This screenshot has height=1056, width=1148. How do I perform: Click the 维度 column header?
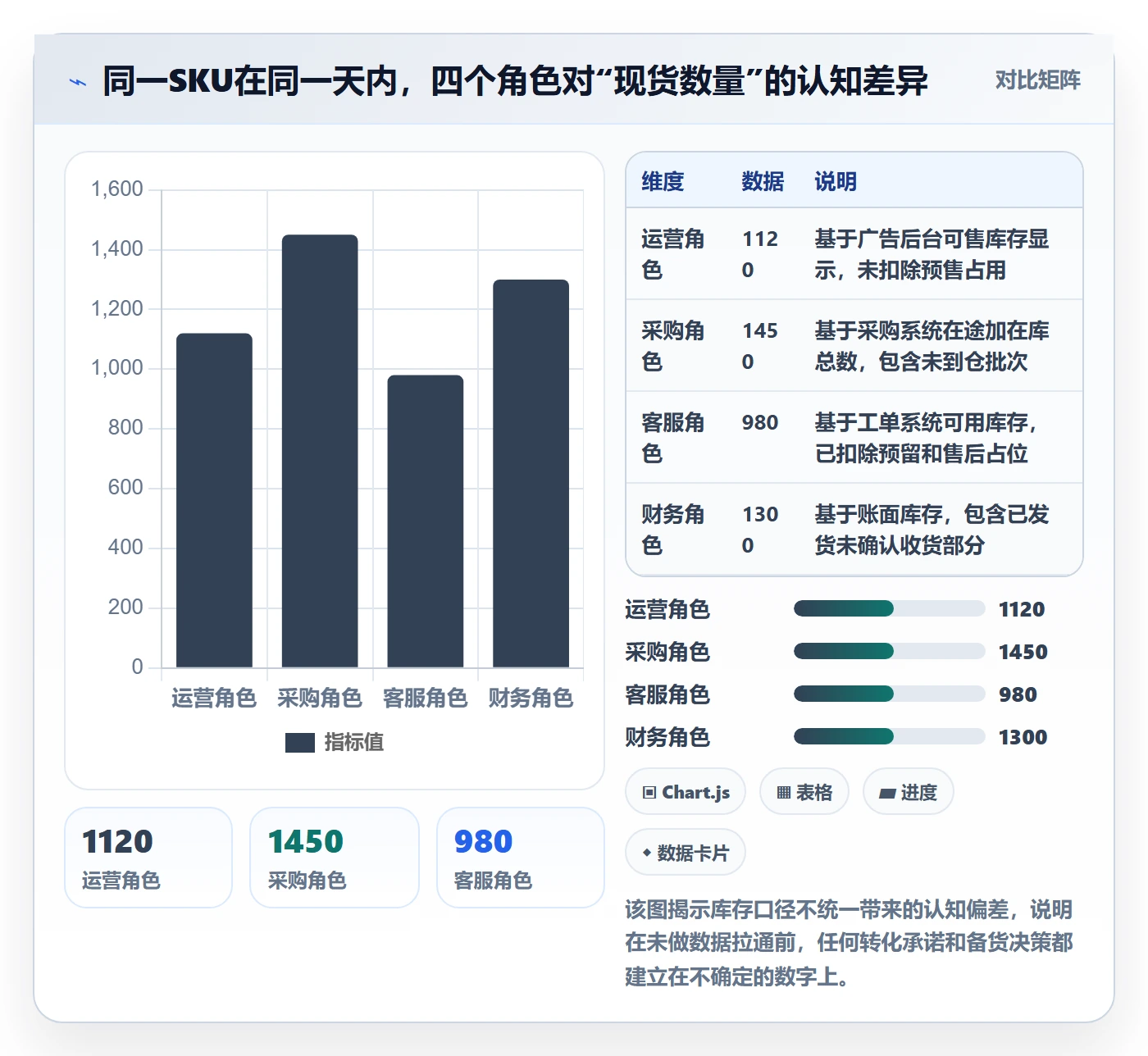(663, 181)
